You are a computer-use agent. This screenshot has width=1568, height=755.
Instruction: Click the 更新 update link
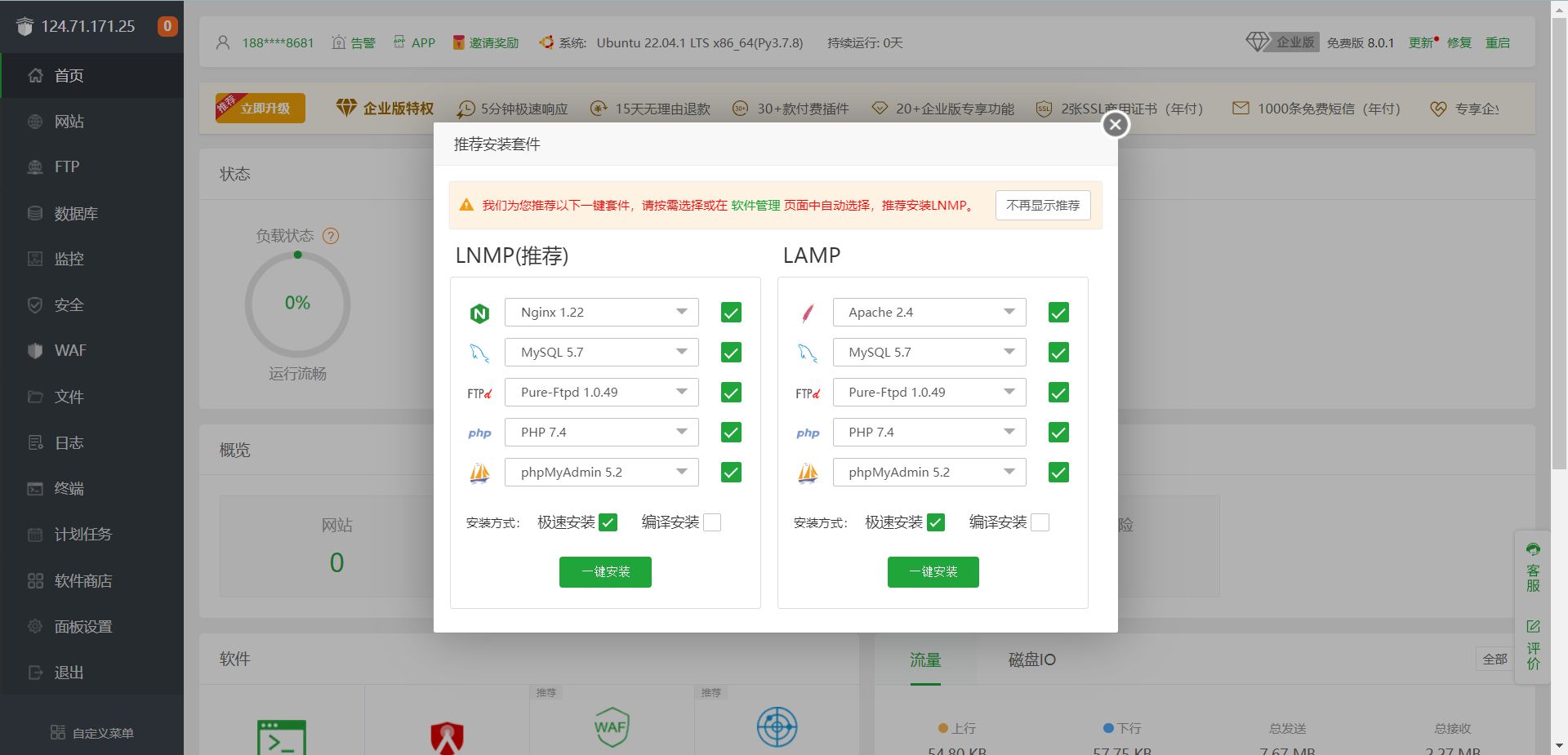coord(1421,42)
